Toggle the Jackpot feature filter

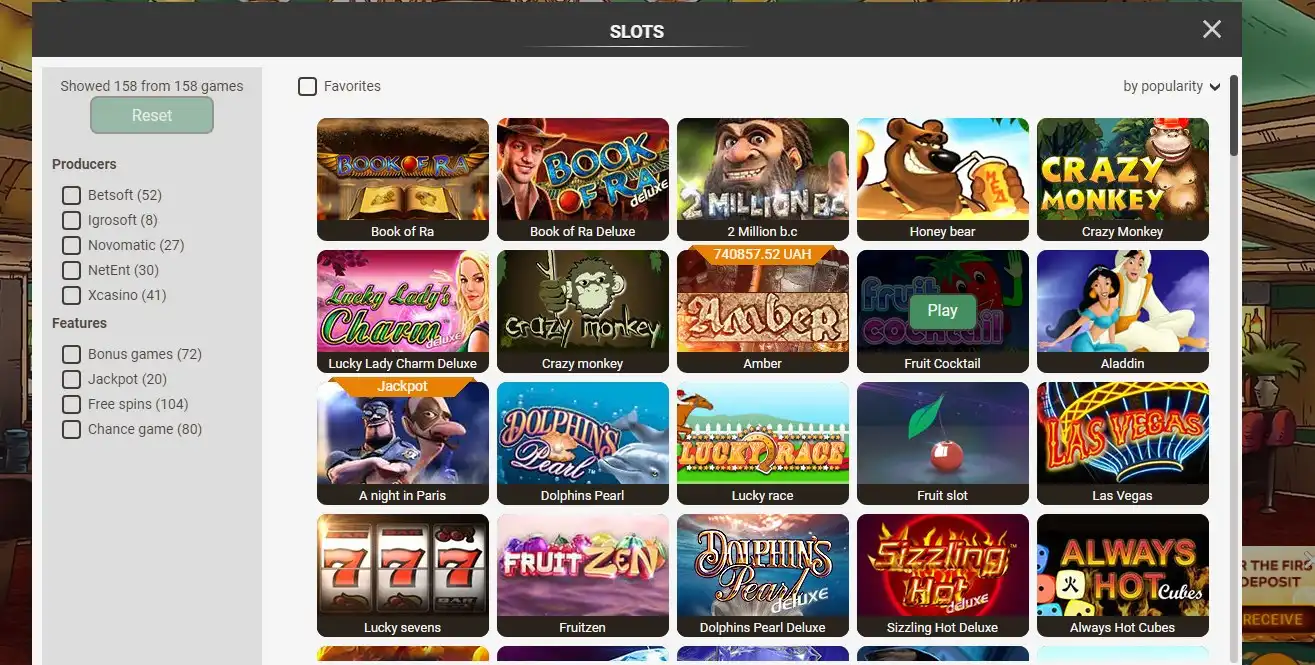click(x=71, y=379)
